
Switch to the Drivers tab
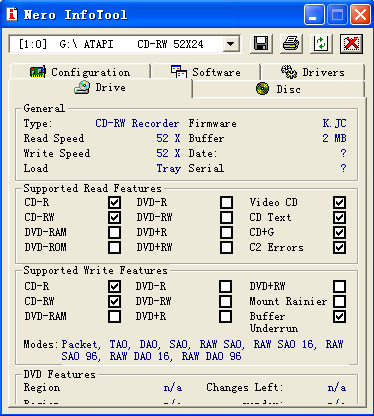click(313, 72)
